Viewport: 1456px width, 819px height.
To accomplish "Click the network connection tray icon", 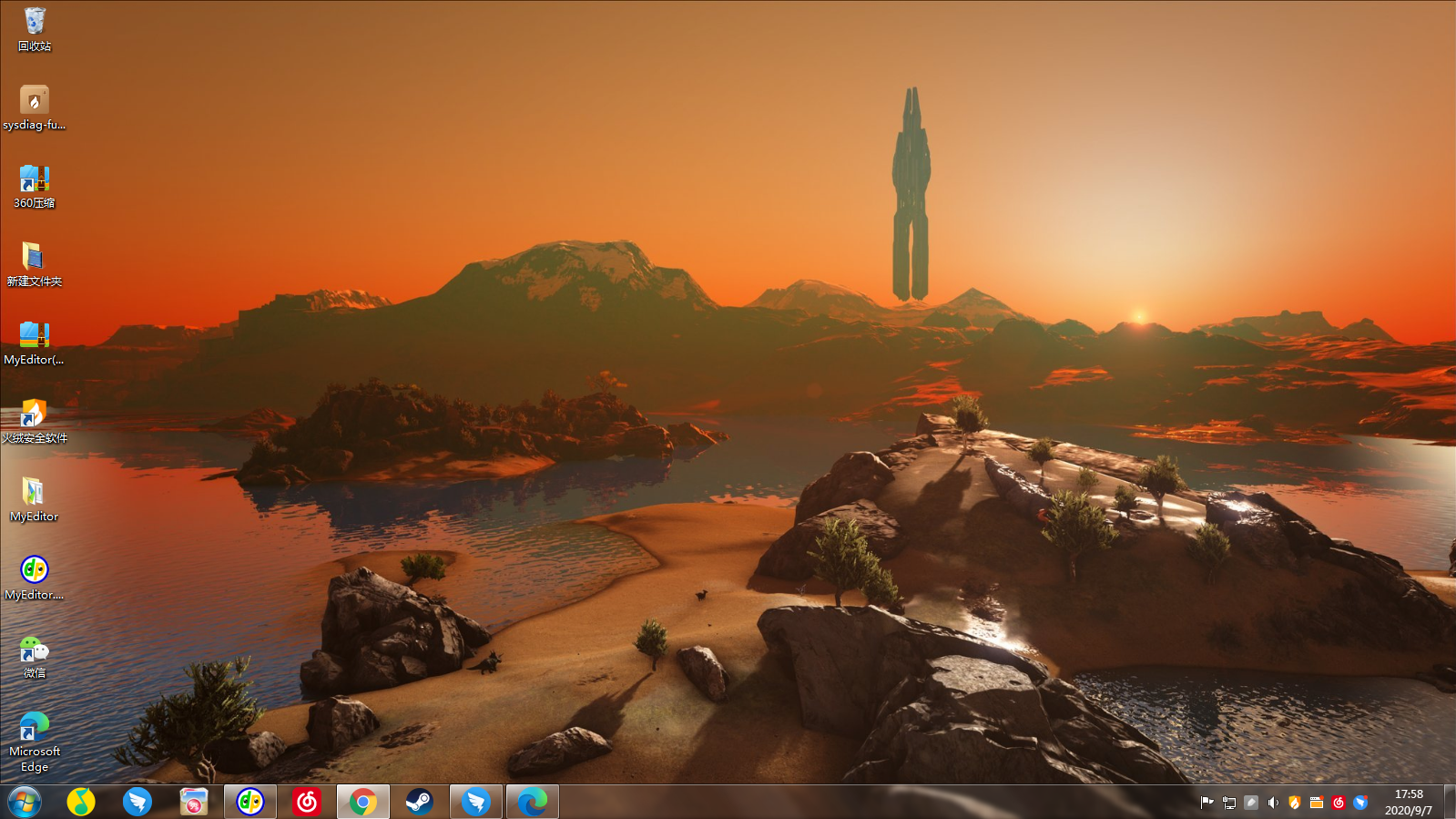I will point(1229,803).
